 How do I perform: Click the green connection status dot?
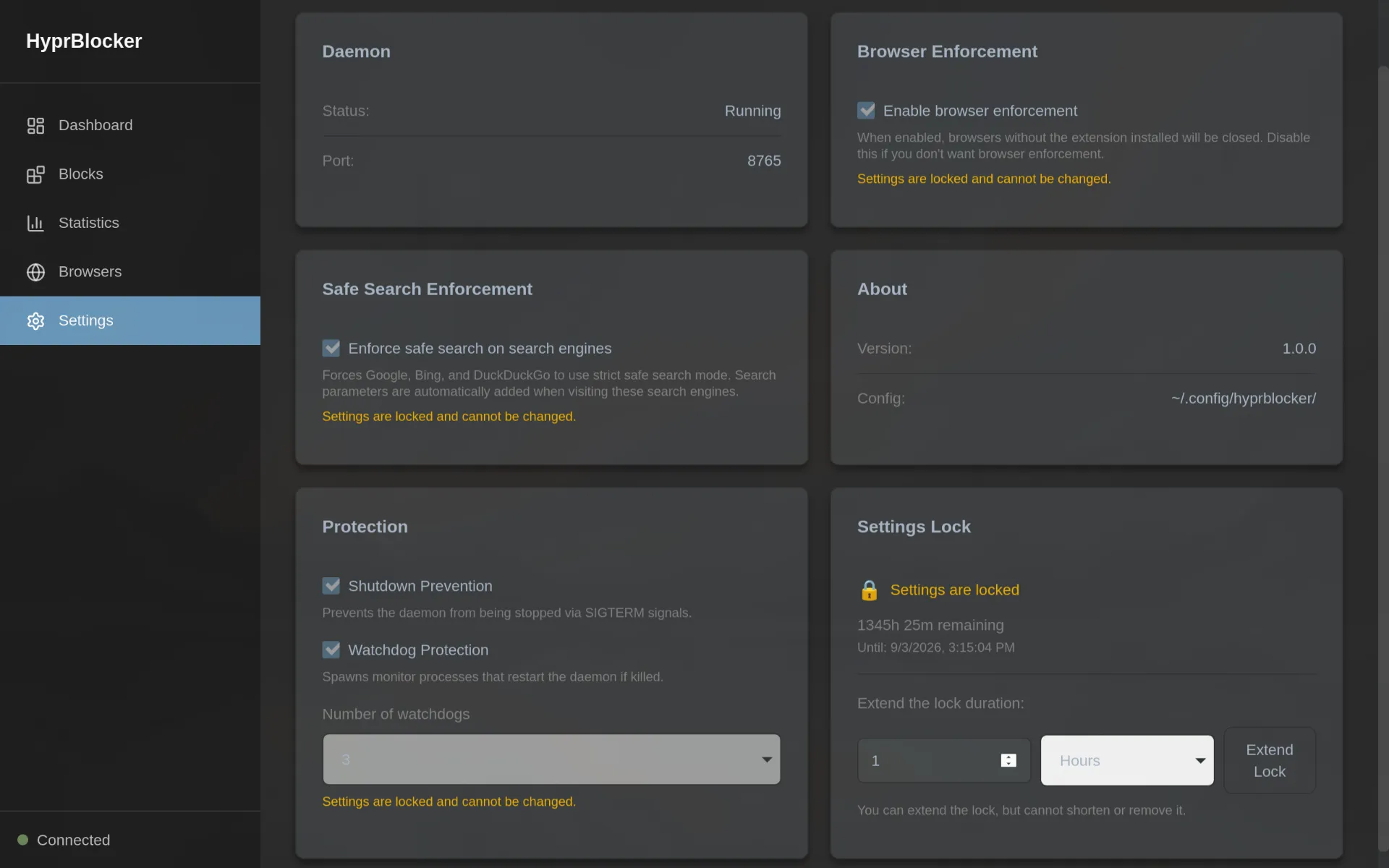pos(22,840)
